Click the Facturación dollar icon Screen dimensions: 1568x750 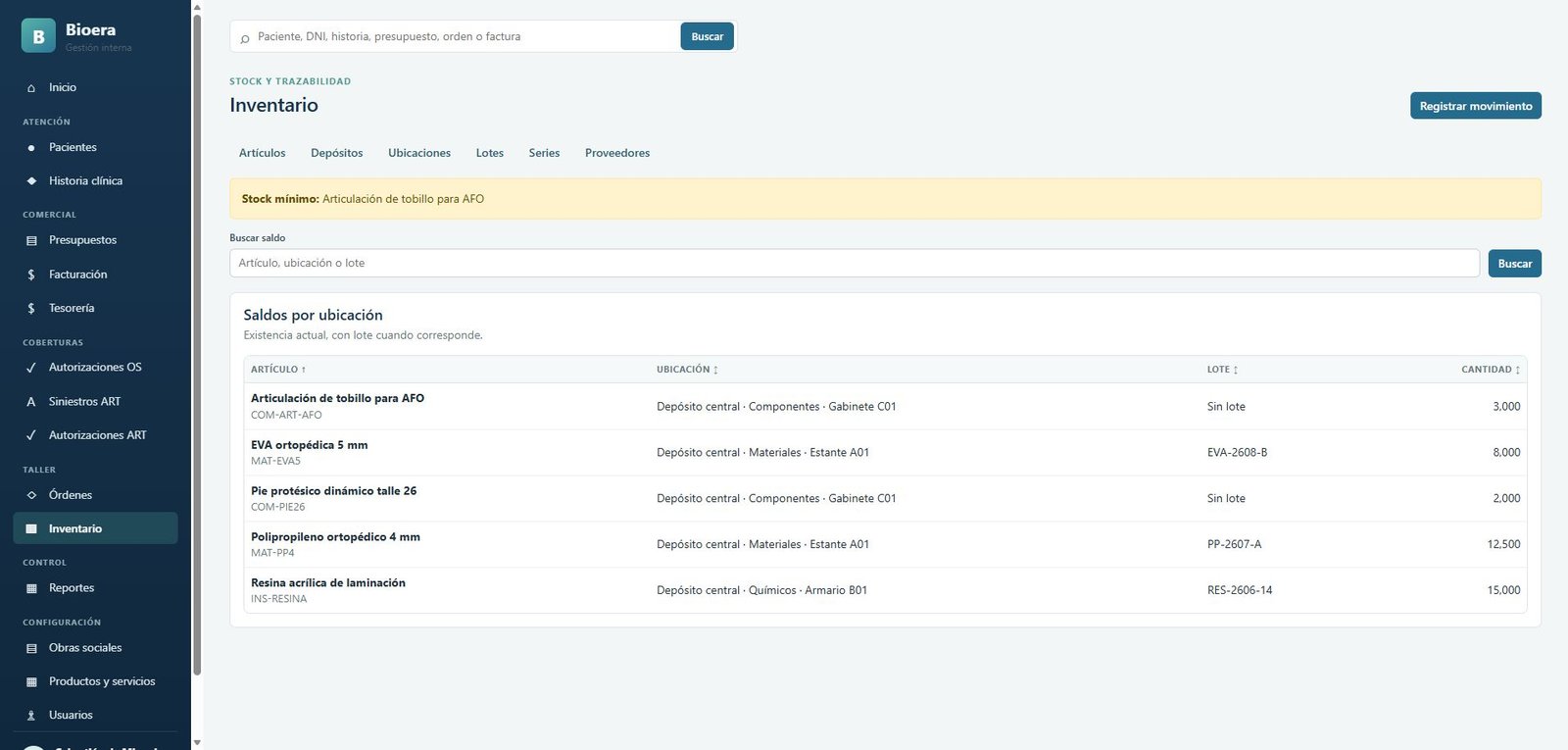[x=31, y=275]
